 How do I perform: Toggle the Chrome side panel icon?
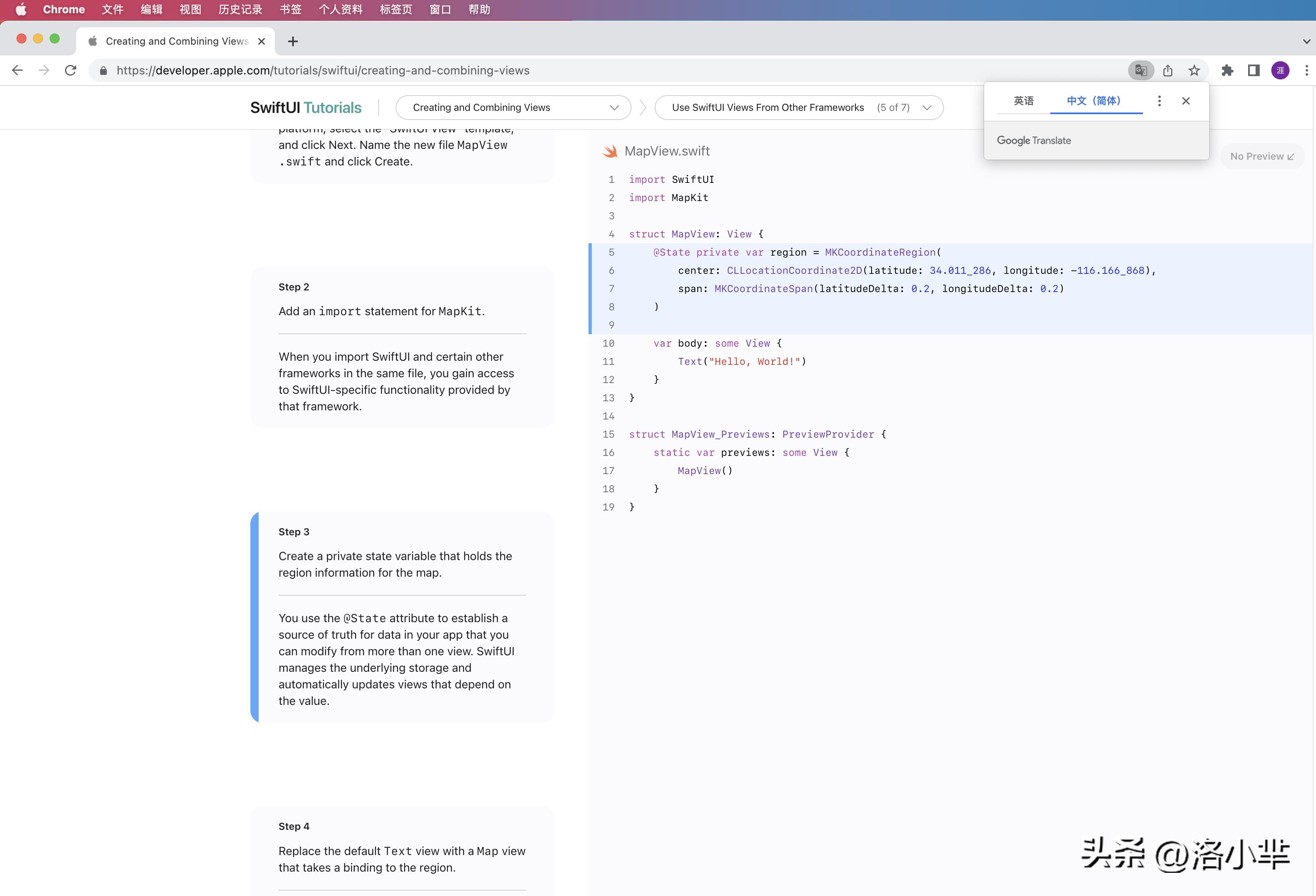1254,70
